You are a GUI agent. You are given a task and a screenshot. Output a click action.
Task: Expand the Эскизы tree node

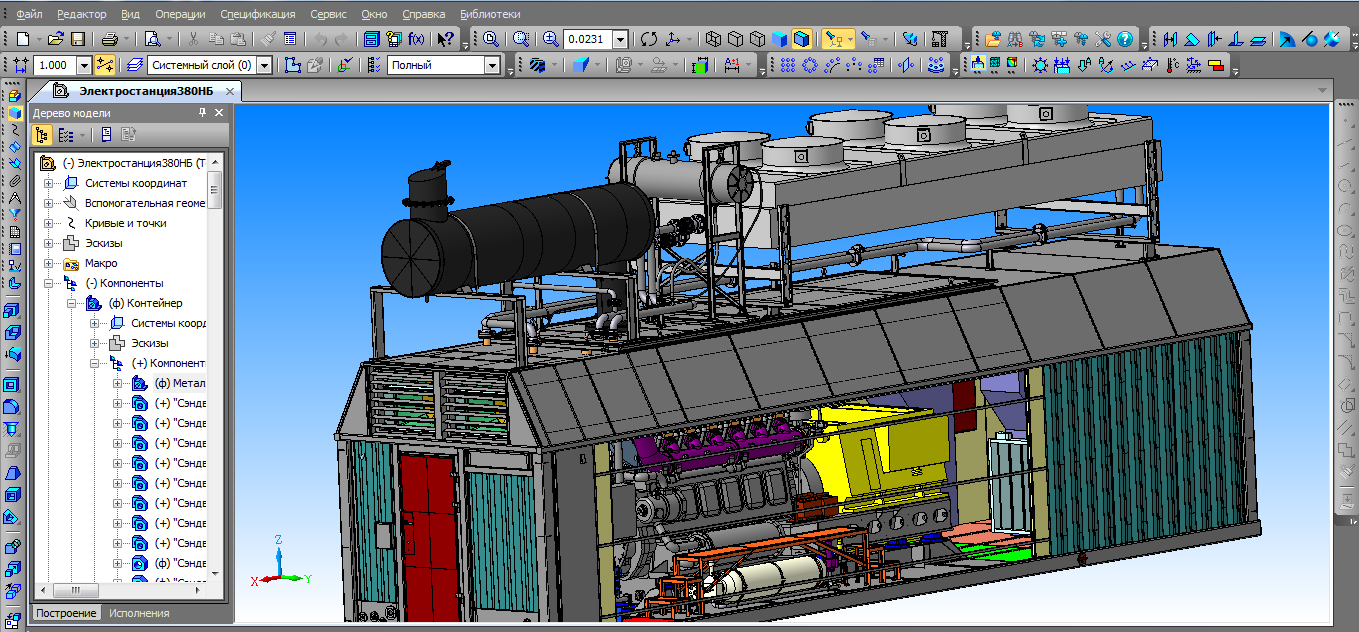tap(49, 243)
